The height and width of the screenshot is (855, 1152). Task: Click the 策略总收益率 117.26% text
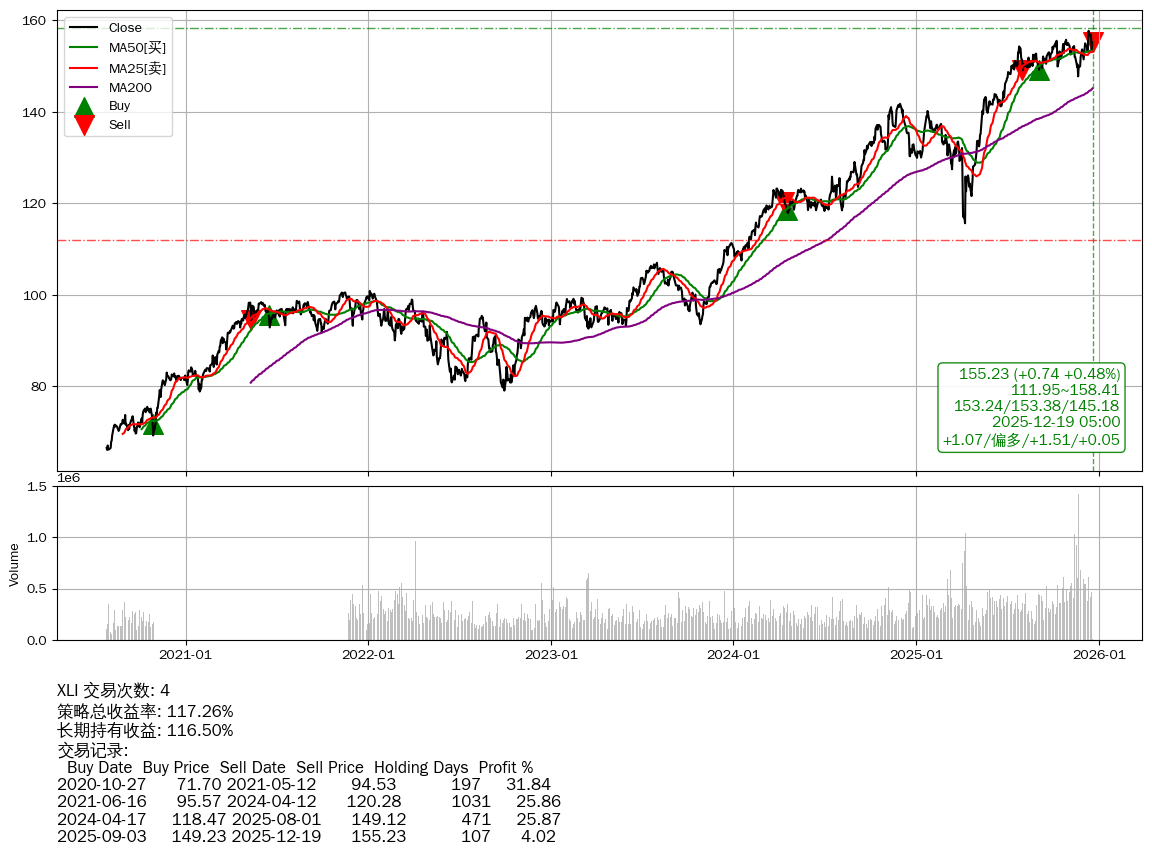(x=145, y=711)
